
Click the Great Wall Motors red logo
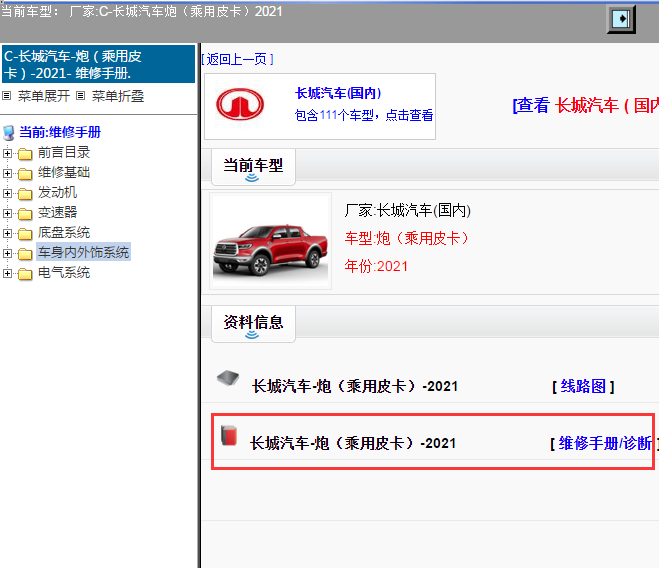pyautogui.click(x=240, y=104)
